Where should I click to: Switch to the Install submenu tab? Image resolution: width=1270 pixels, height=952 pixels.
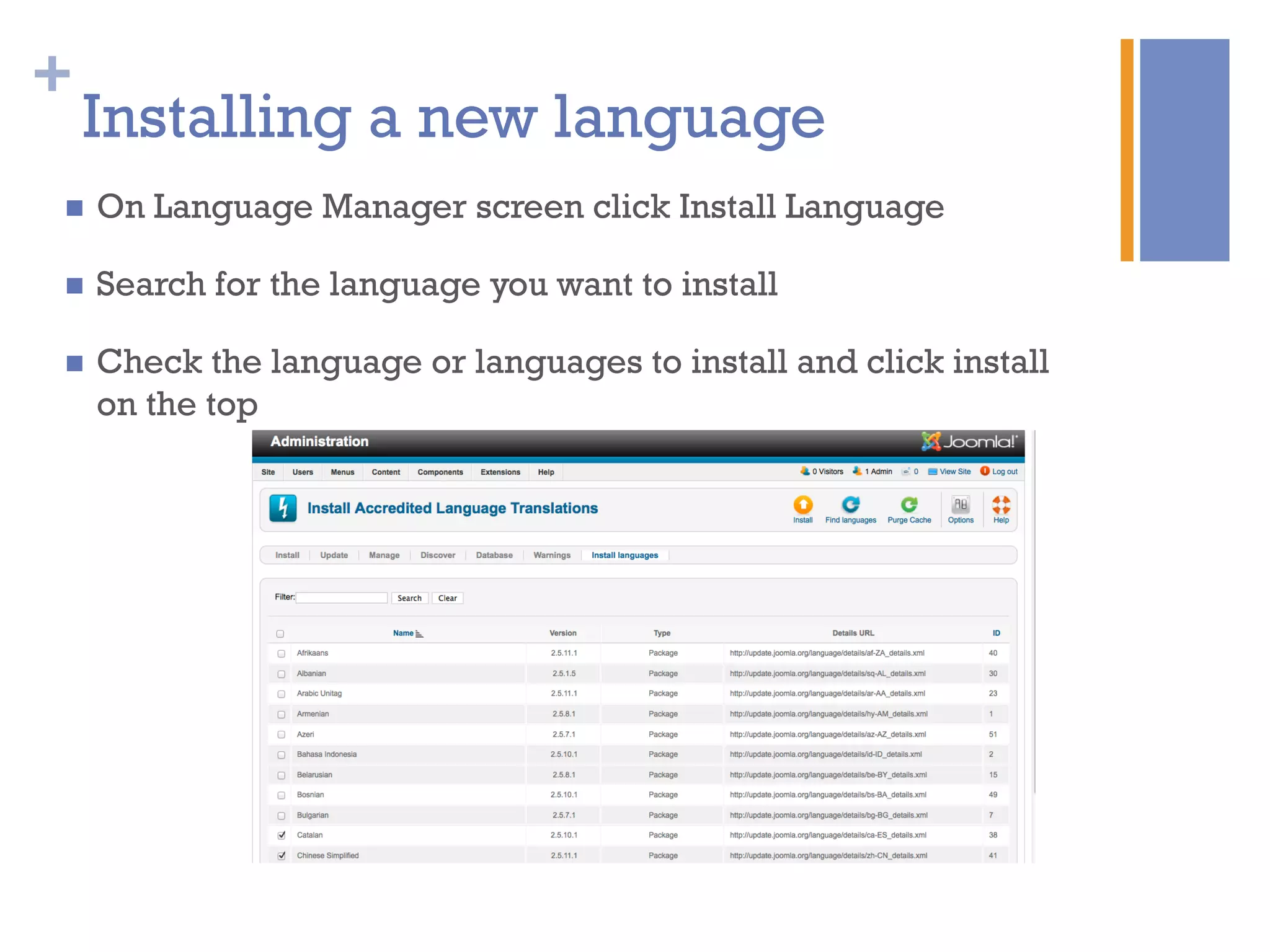point(287,555)
